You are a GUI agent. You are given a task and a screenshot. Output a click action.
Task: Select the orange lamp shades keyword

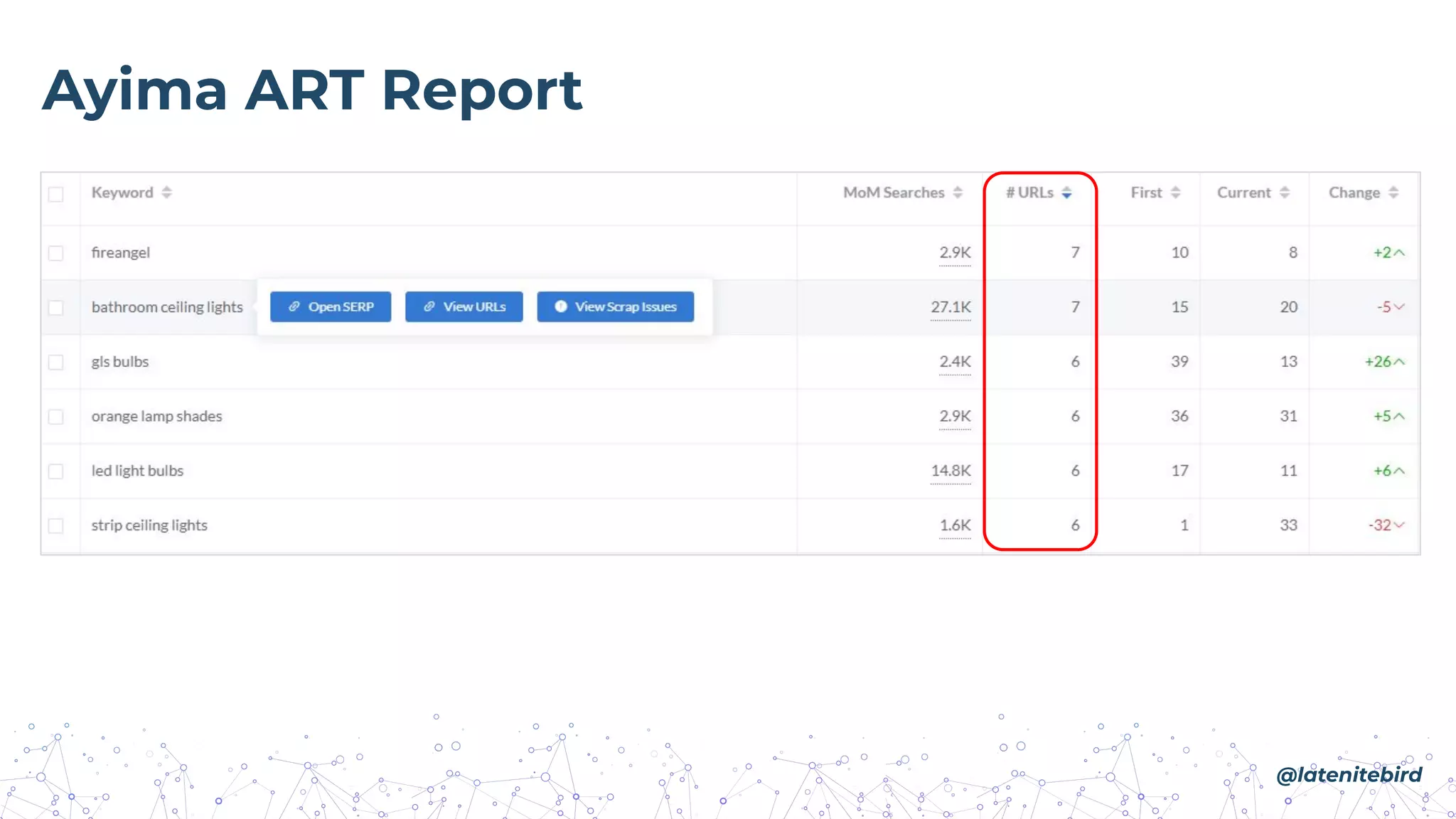156,417
